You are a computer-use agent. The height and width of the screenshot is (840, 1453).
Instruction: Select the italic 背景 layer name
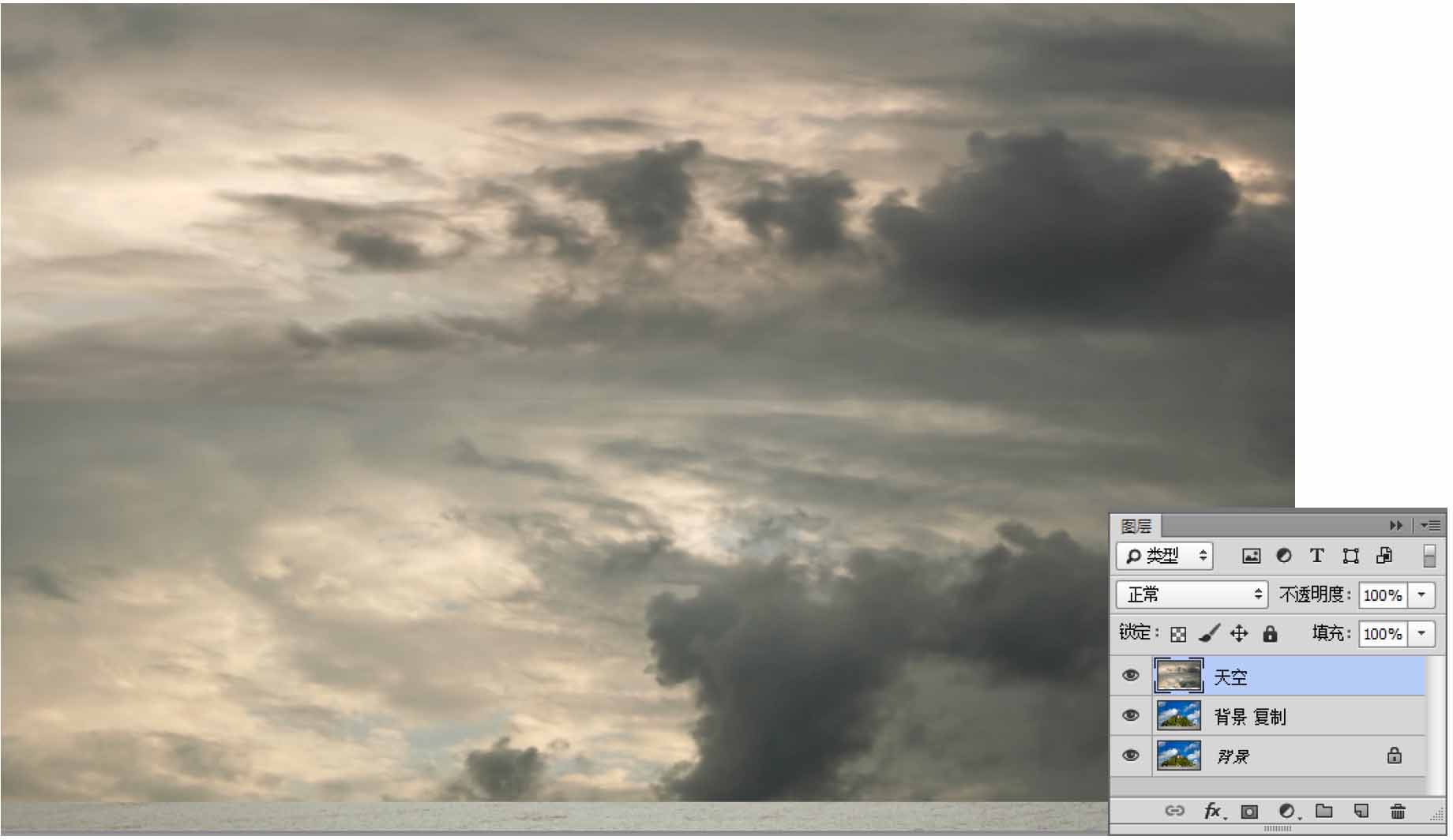coord(1233,757)
